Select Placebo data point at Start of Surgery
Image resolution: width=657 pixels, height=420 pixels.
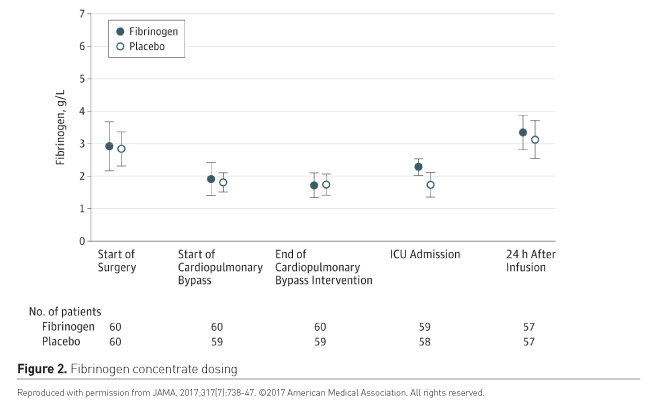click(121, 149)
